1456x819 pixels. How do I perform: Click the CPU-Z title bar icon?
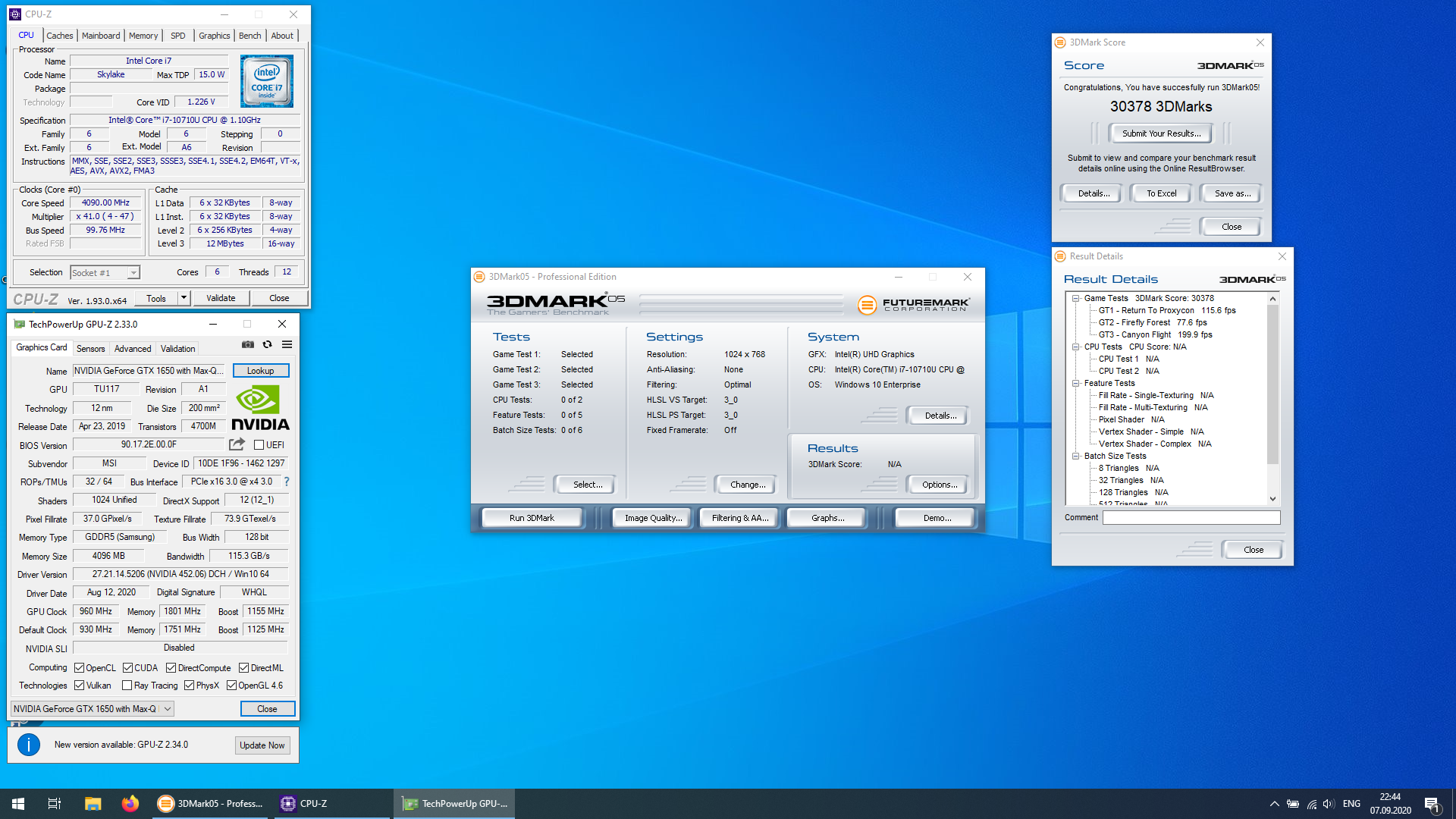15,14
